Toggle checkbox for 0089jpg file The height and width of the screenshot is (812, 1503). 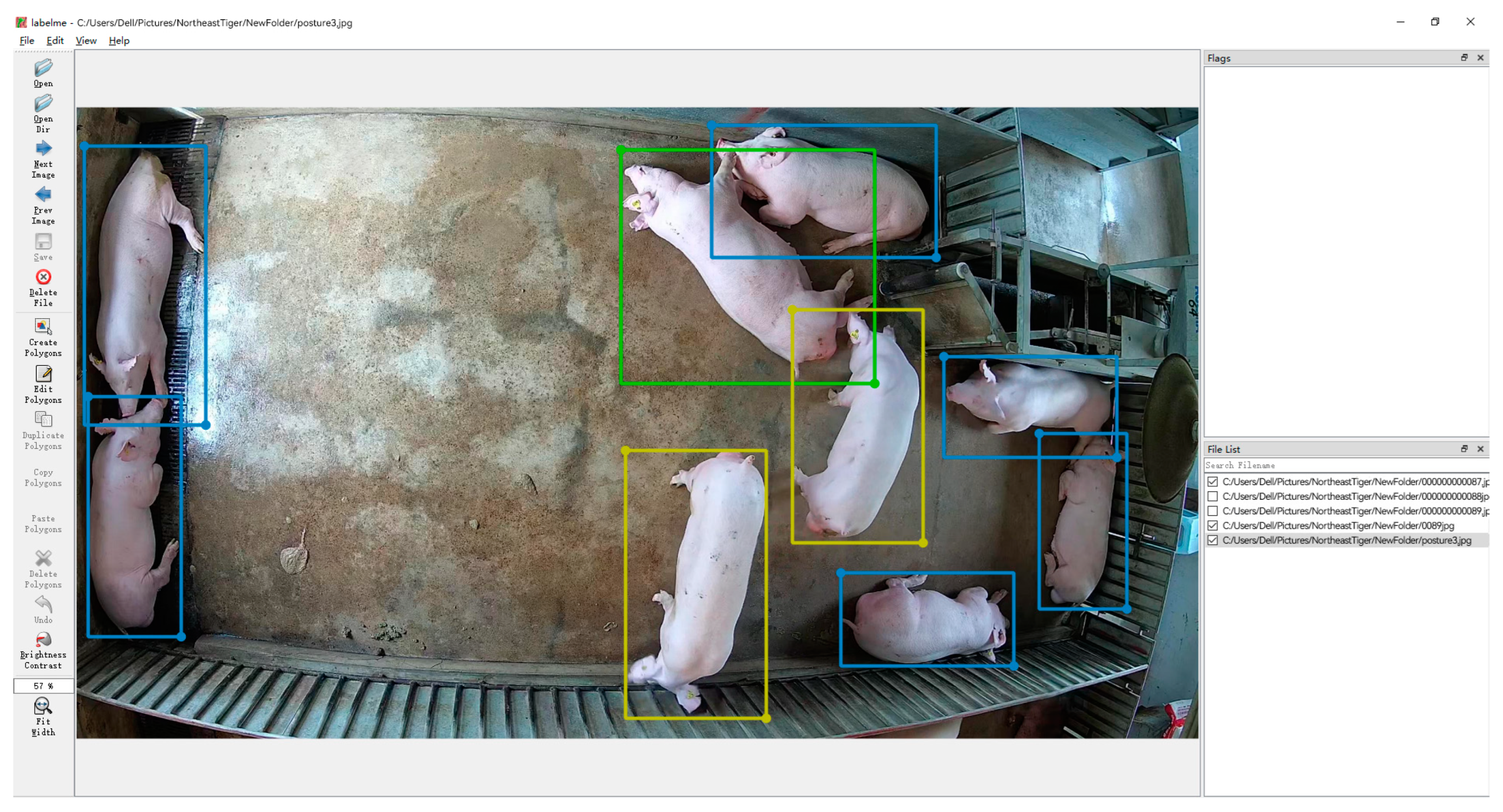point(1212,525)
